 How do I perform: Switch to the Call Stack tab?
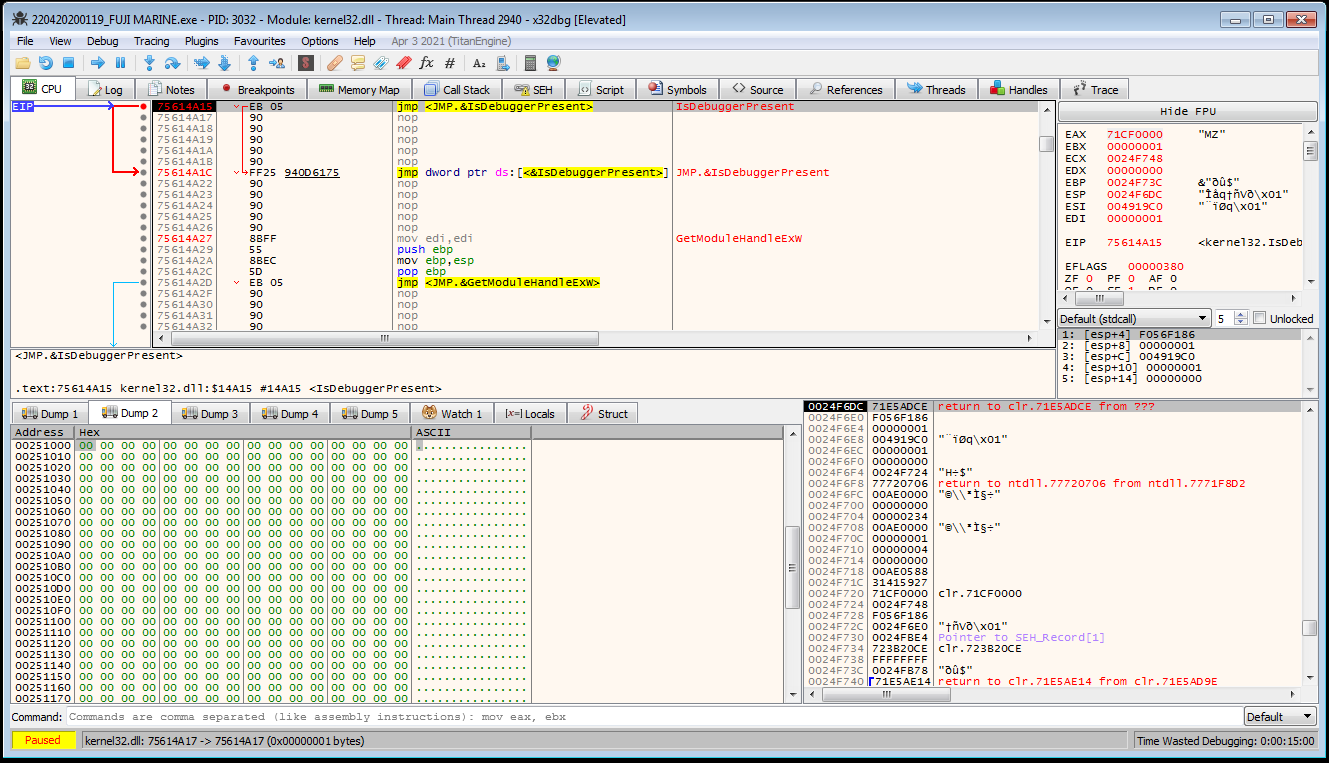tap(457, 89)
